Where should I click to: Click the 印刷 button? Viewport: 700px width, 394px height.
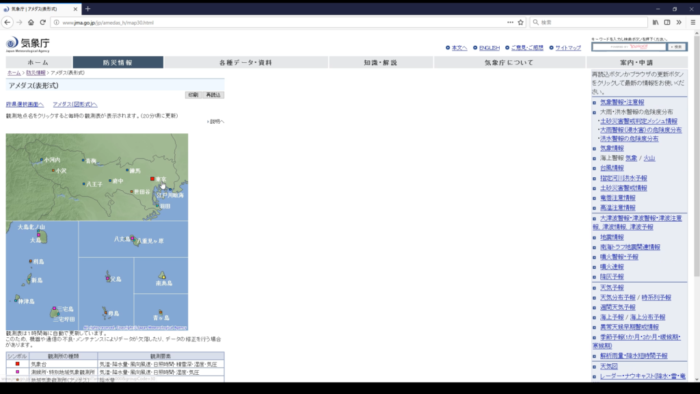[x=193, y=95]
